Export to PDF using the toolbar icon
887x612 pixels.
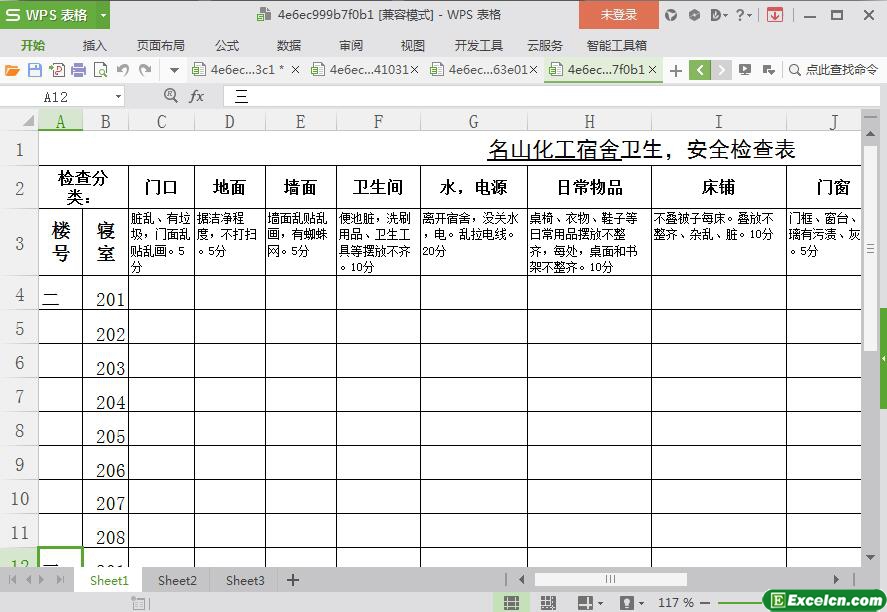click(57, 70)
